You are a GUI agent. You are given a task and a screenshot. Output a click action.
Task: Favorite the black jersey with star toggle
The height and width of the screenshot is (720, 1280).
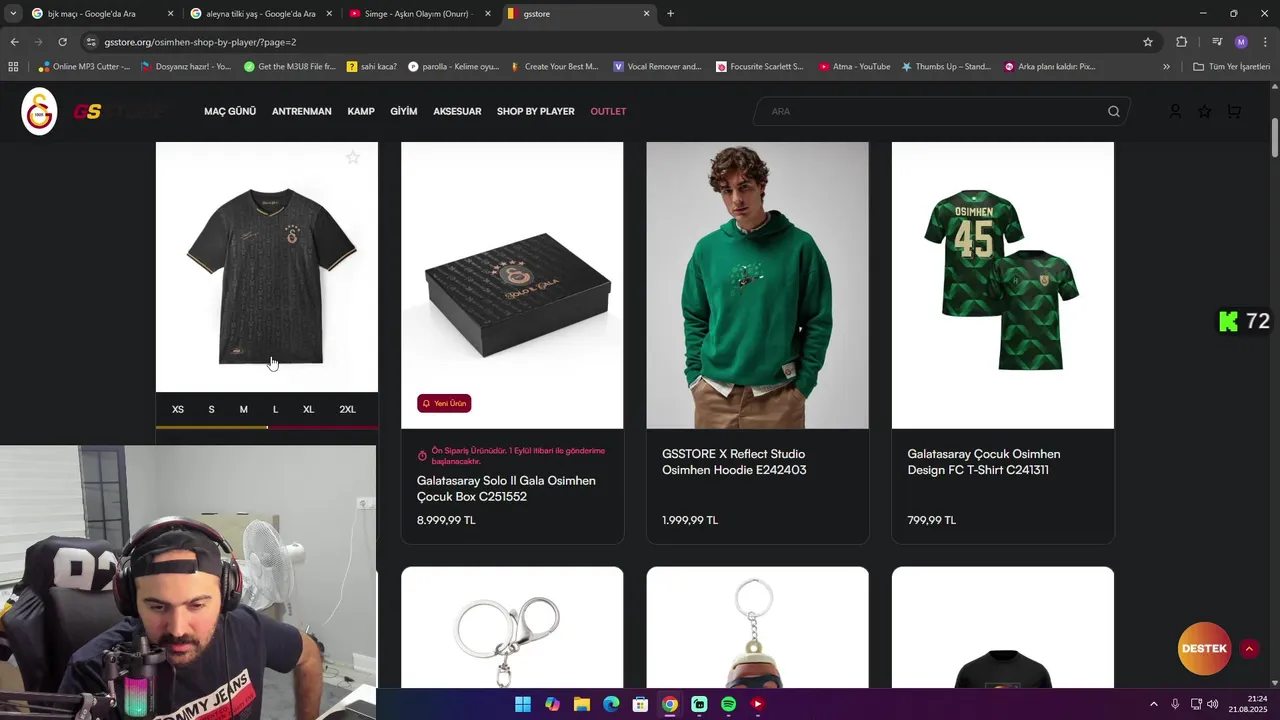[353, 157]
